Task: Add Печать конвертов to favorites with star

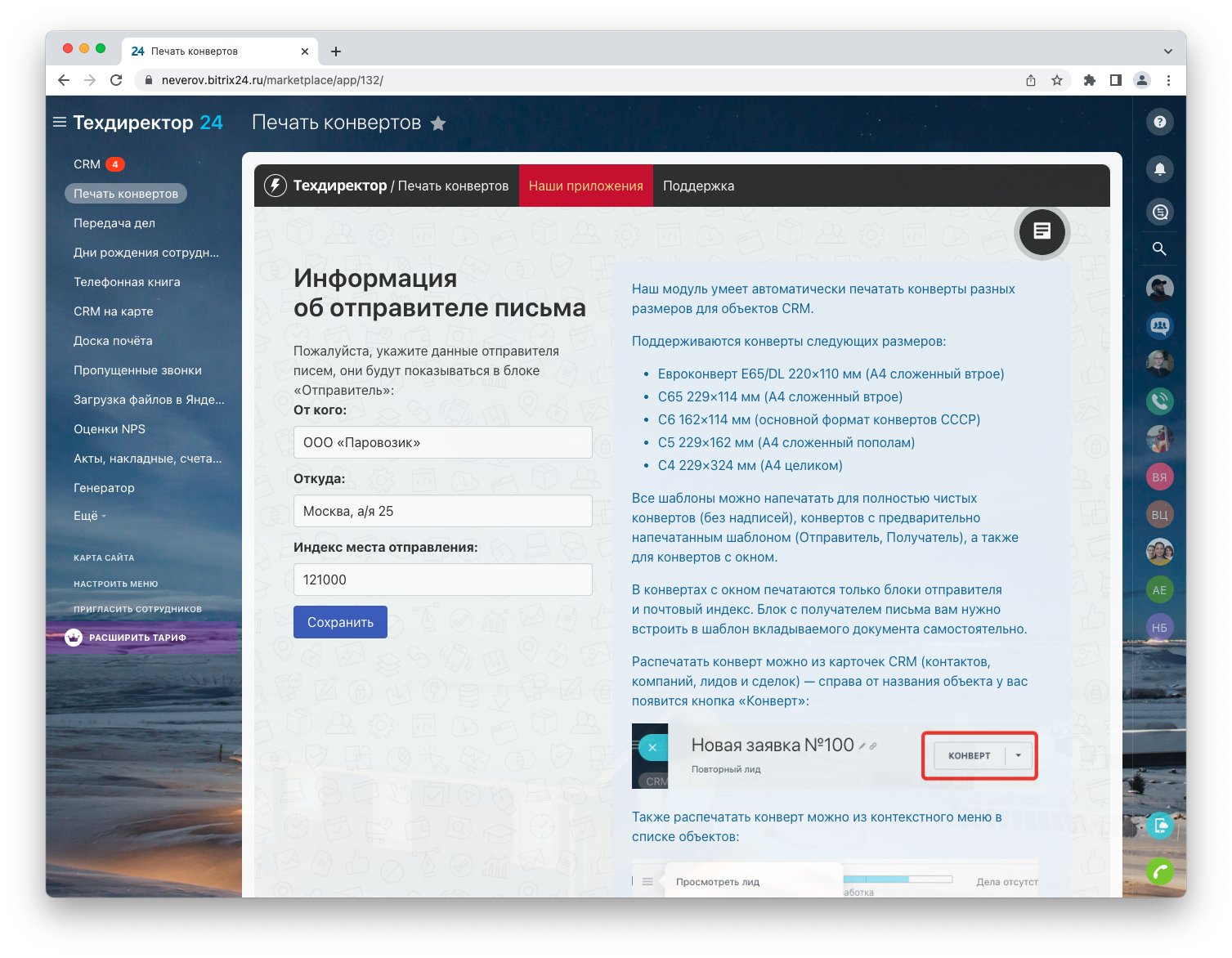Action: point(438,123)
